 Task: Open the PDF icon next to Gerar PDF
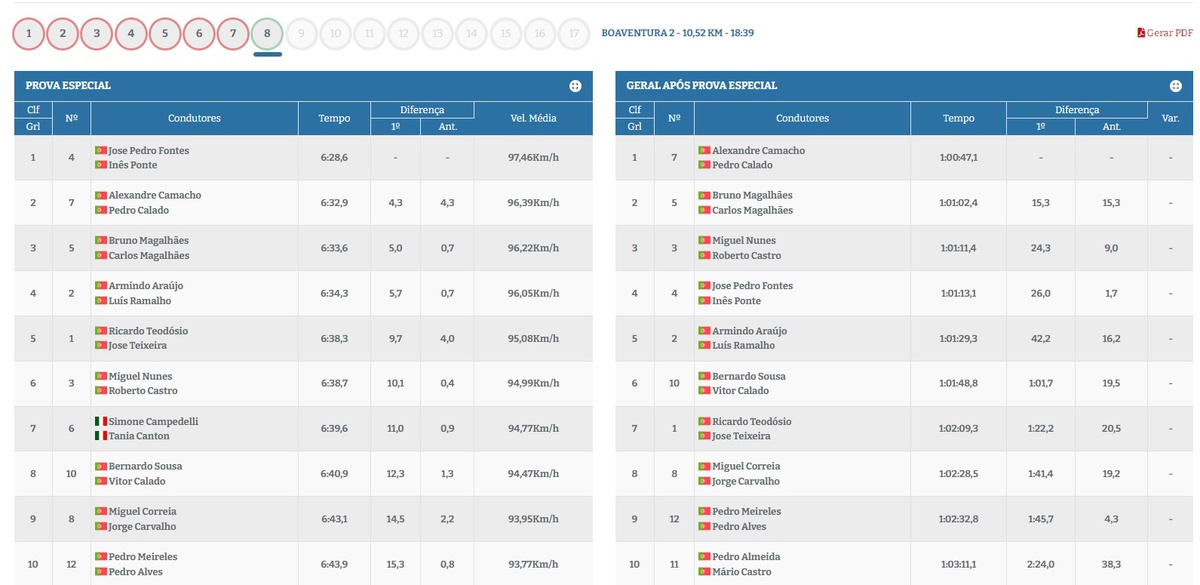(x=1141, y=33)
